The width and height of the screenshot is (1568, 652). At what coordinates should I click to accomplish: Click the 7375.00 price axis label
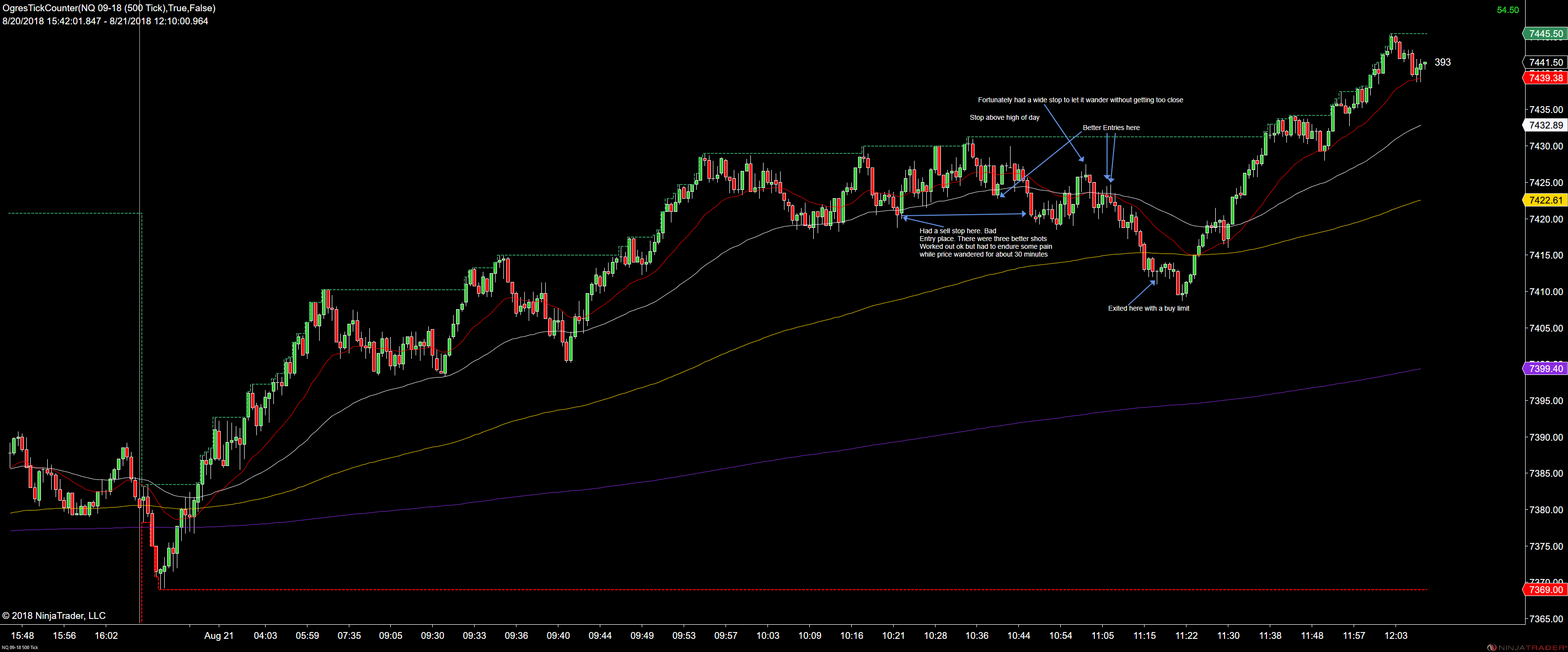pos(1546,546)
